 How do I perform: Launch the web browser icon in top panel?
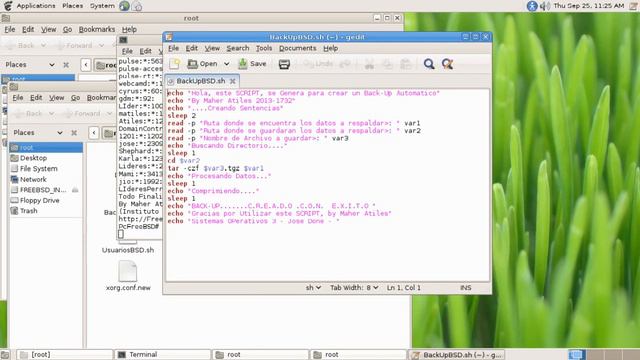click(x=124, y=6)
